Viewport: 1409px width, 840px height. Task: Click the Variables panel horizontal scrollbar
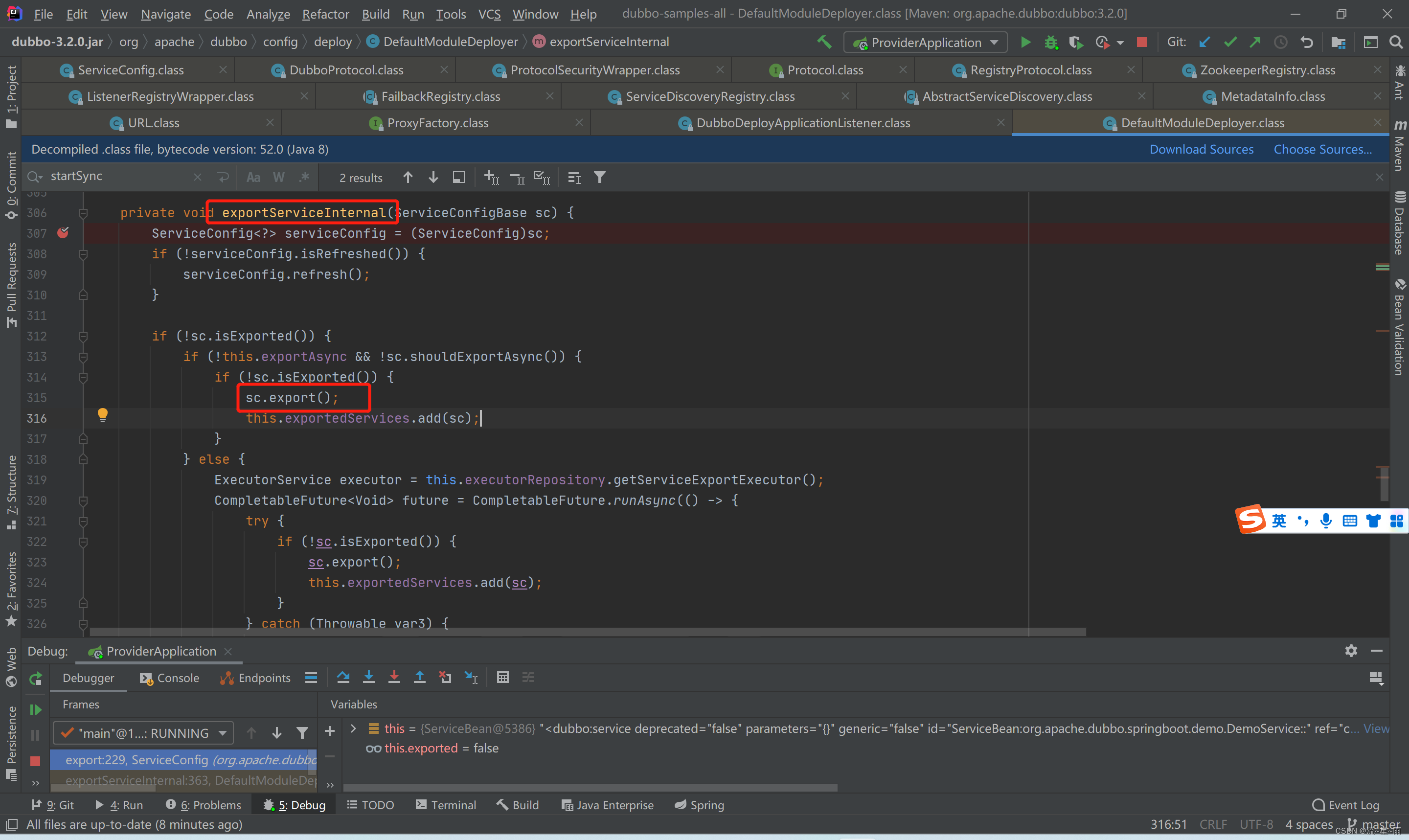click(x=590, y=787)
